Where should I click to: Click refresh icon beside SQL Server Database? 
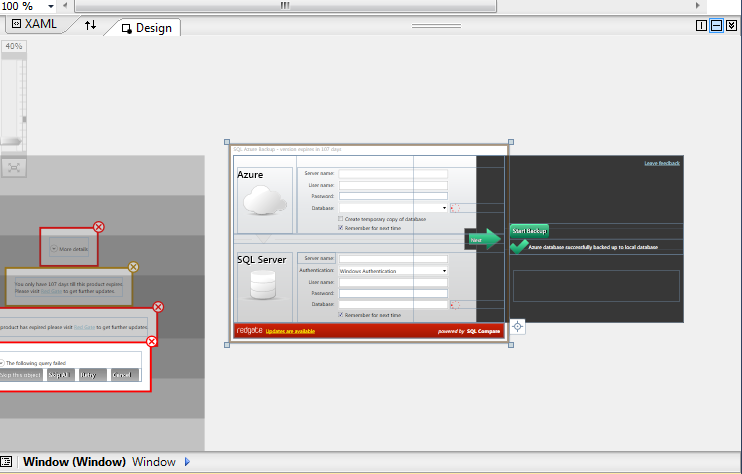[x=455, y=305]
